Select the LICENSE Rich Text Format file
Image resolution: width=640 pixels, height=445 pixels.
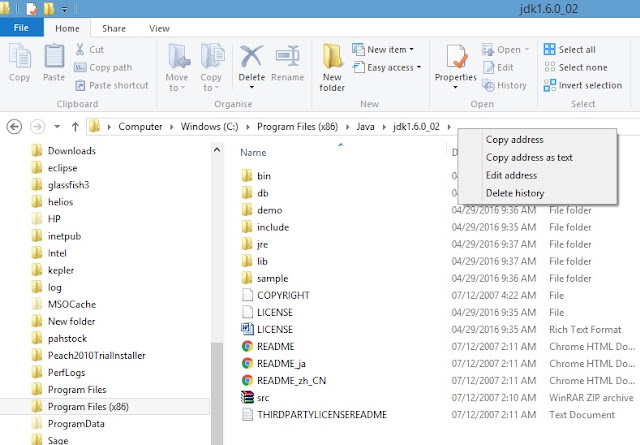point(274,329)
